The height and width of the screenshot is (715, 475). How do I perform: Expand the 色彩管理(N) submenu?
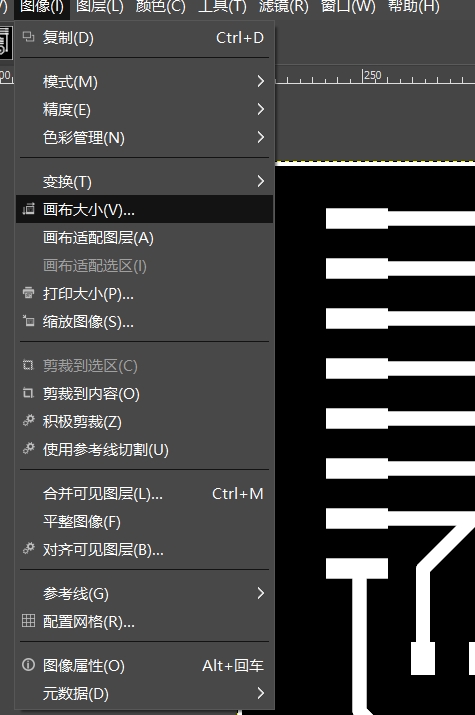pos(144,137)
